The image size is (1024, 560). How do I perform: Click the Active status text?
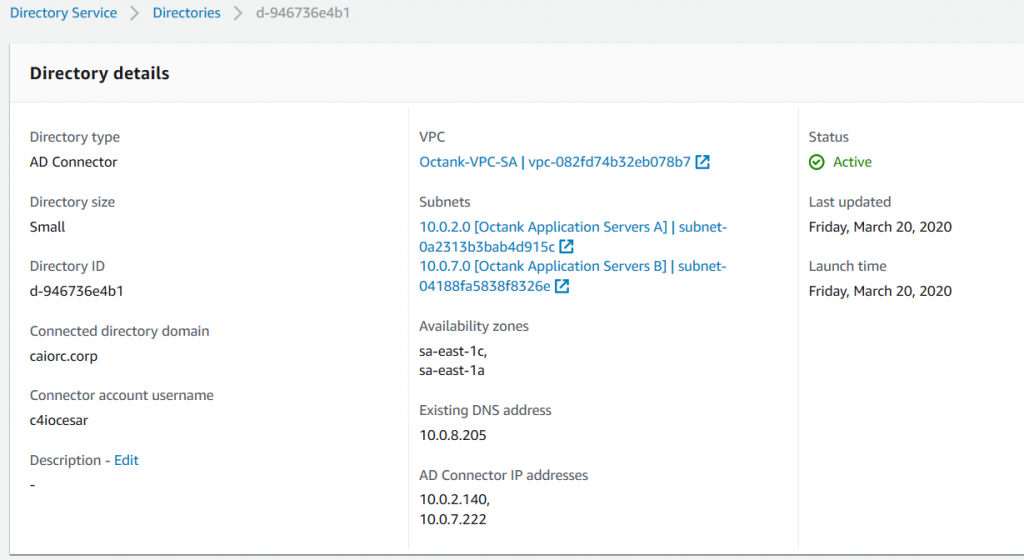(x=852, y=162)
